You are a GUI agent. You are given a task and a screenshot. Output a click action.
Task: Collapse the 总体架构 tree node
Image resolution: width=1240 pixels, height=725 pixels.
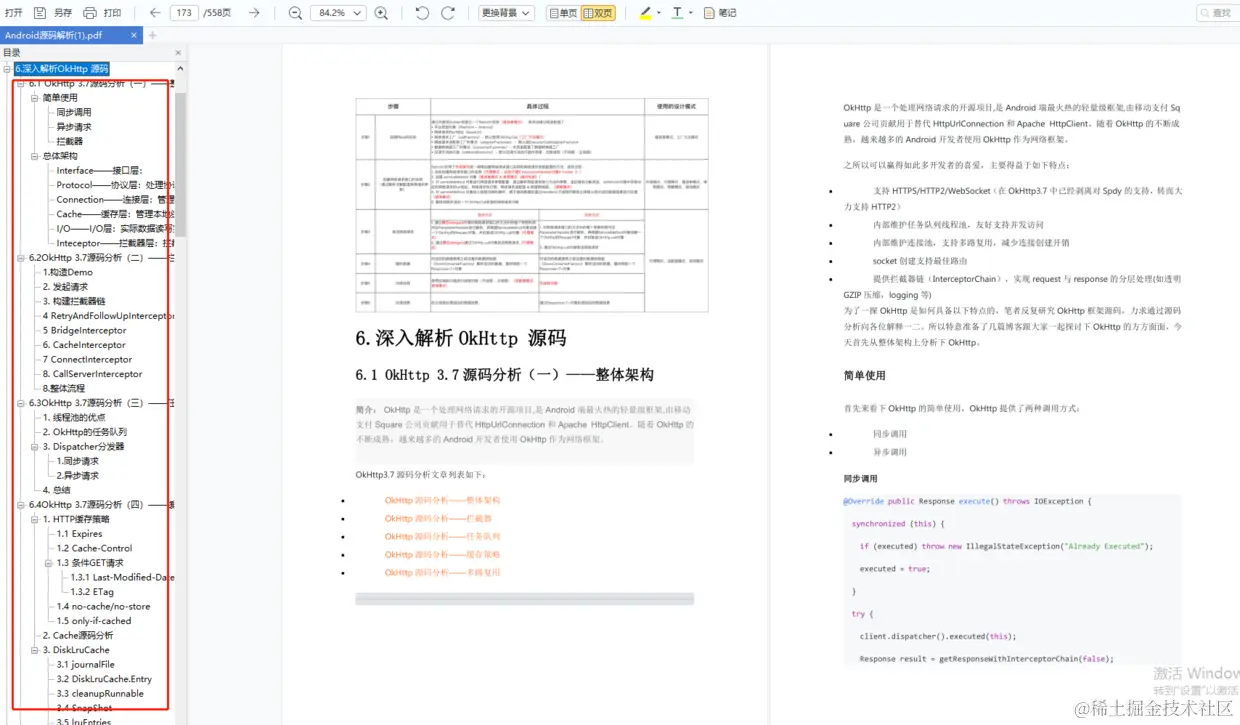click(x=35, y=156)
